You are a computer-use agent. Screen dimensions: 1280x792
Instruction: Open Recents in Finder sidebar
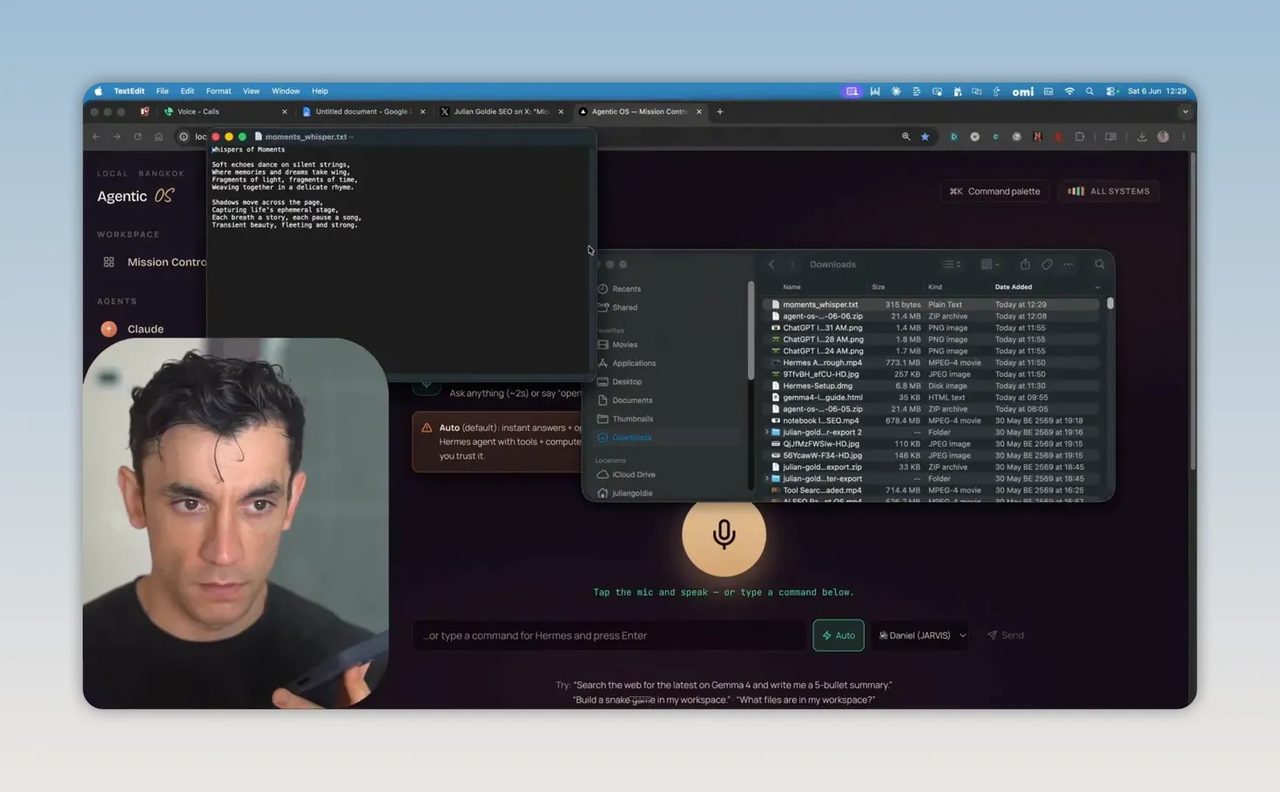coord(619,289)
